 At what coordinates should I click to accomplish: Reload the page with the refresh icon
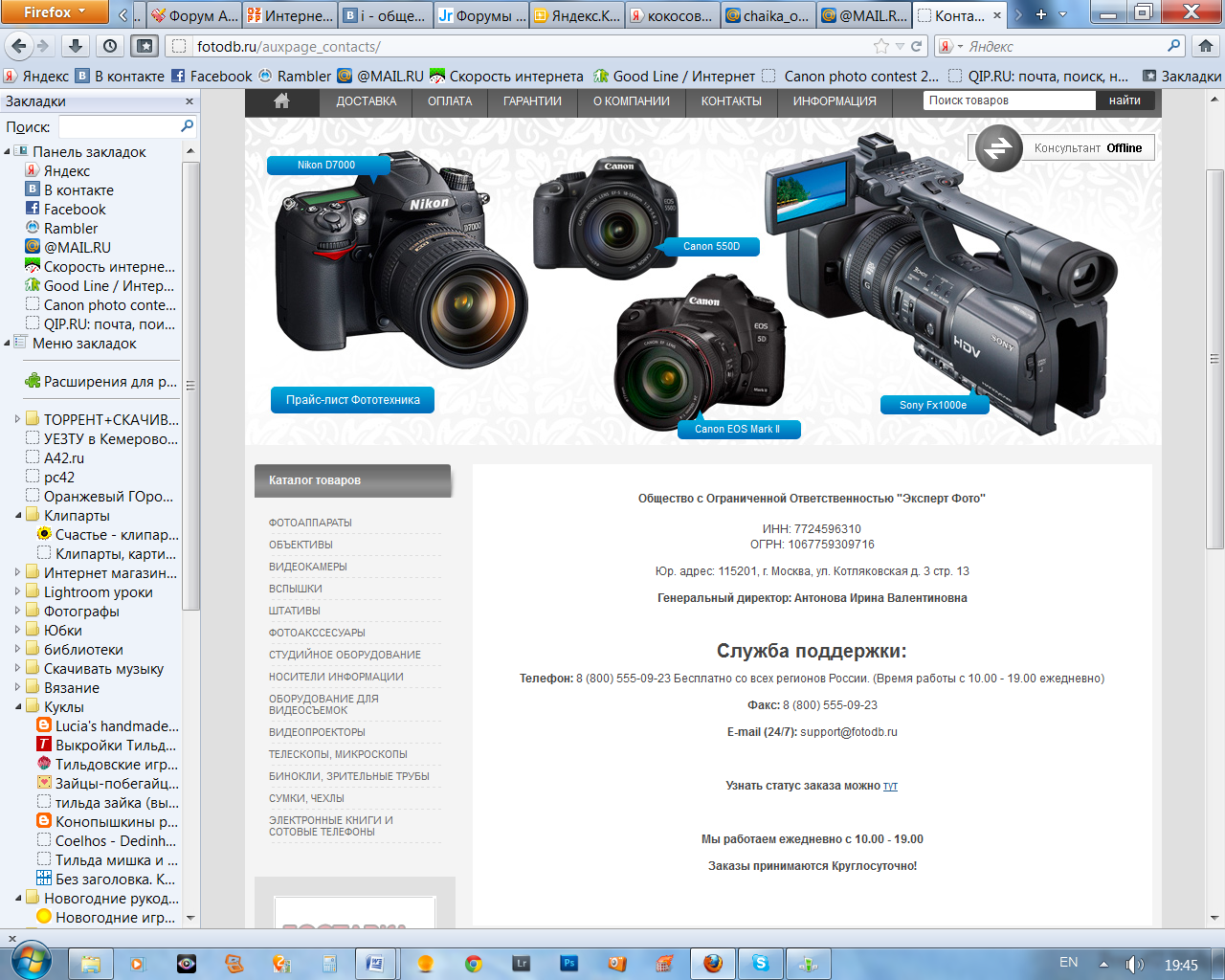click(916, 46)
